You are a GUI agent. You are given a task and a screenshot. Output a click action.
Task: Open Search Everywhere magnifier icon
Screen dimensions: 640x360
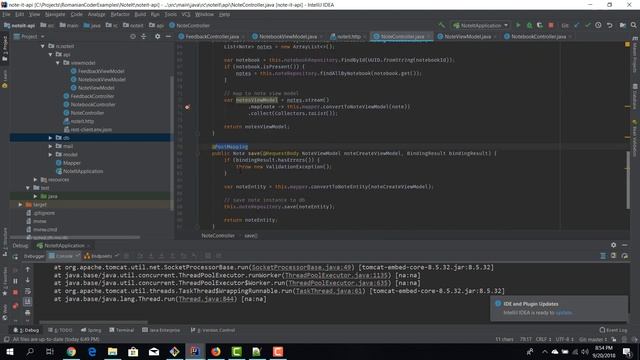pos(633,25)
